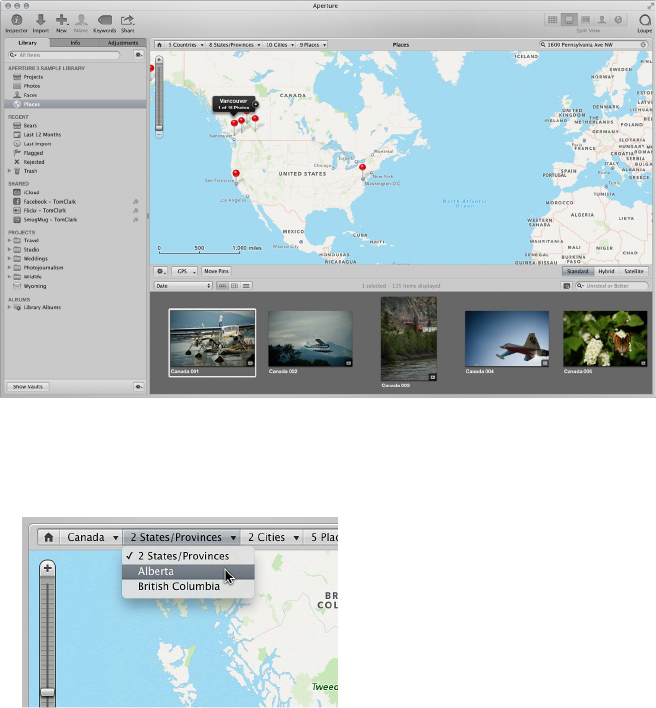
Task: Click the Home button in the enlarged path bar
Action: pyautogui.click(x=49, y=537)
